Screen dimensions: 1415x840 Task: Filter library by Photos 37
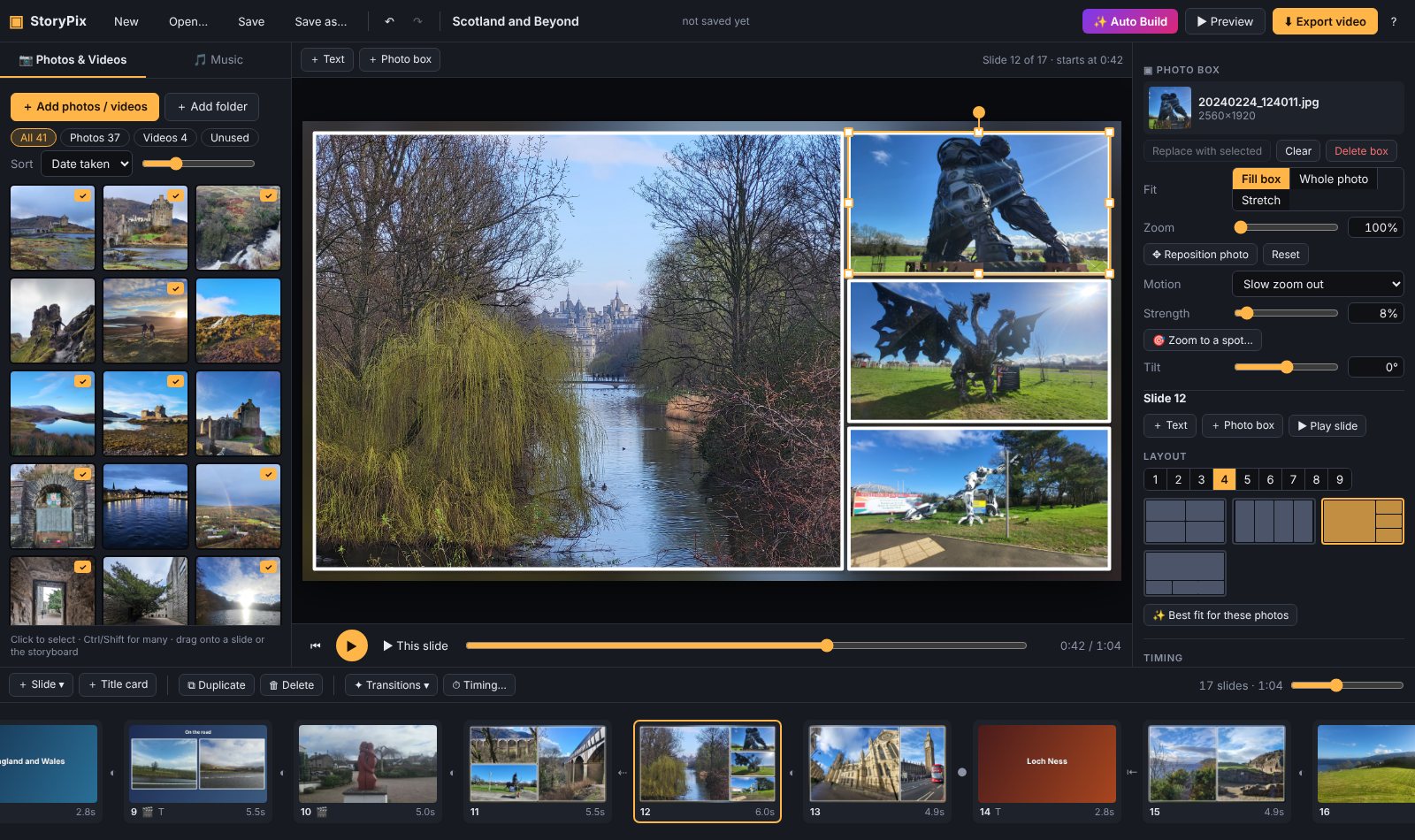click(95, 138)
